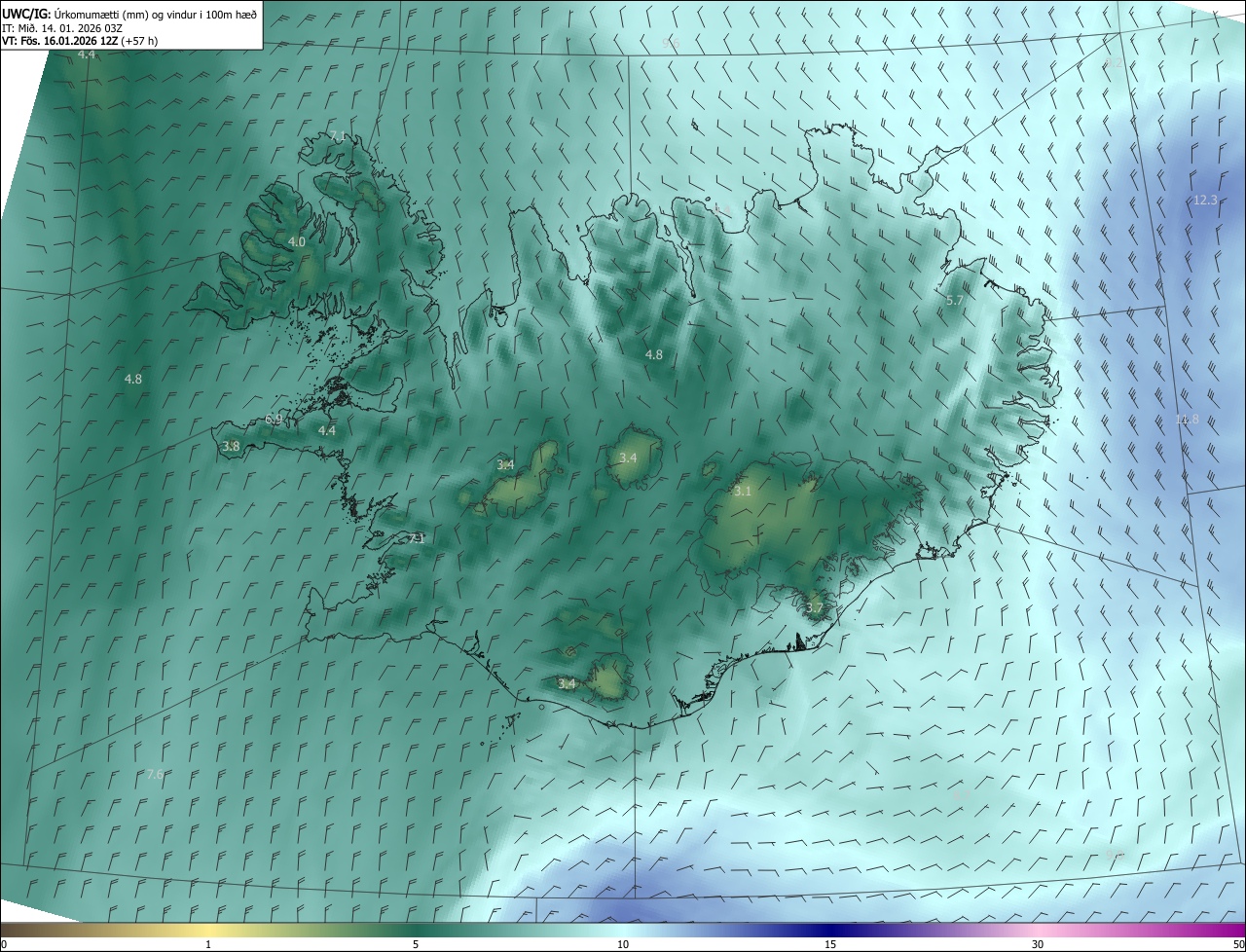Click the 4.4 value below the header box
Viewport: 1246px width, 952px height.
(x=87, y=55)
